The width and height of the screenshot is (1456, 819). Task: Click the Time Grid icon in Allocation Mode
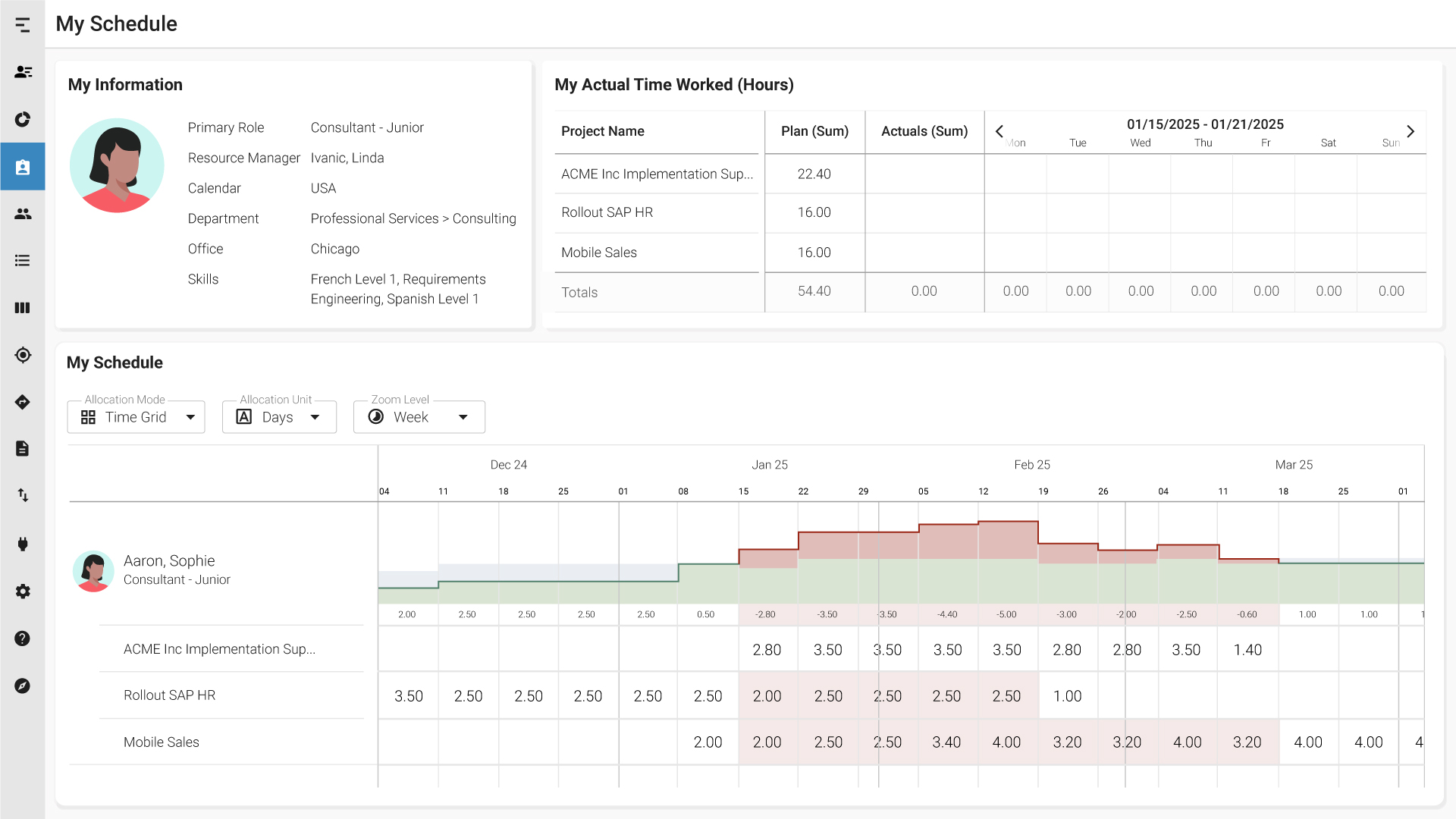(88, 417)
